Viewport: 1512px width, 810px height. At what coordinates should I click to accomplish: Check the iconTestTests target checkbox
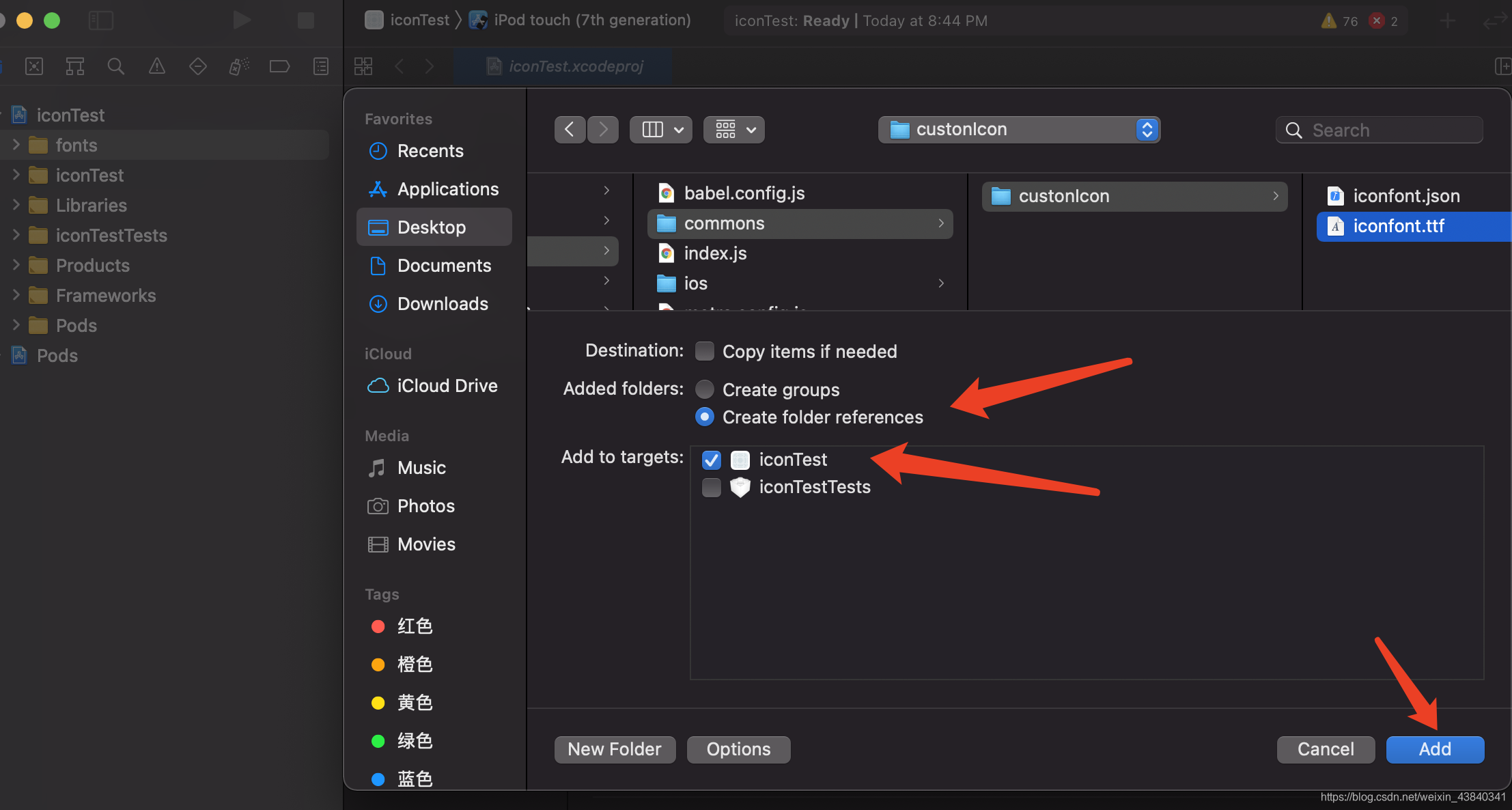(x=712, y=488)
